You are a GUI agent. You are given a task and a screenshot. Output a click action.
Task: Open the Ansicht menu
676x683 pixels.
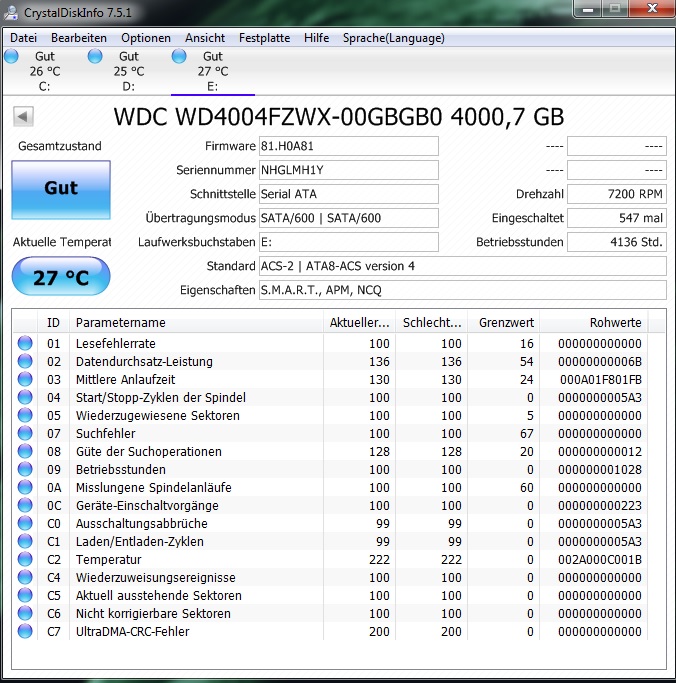click(205, 38)
